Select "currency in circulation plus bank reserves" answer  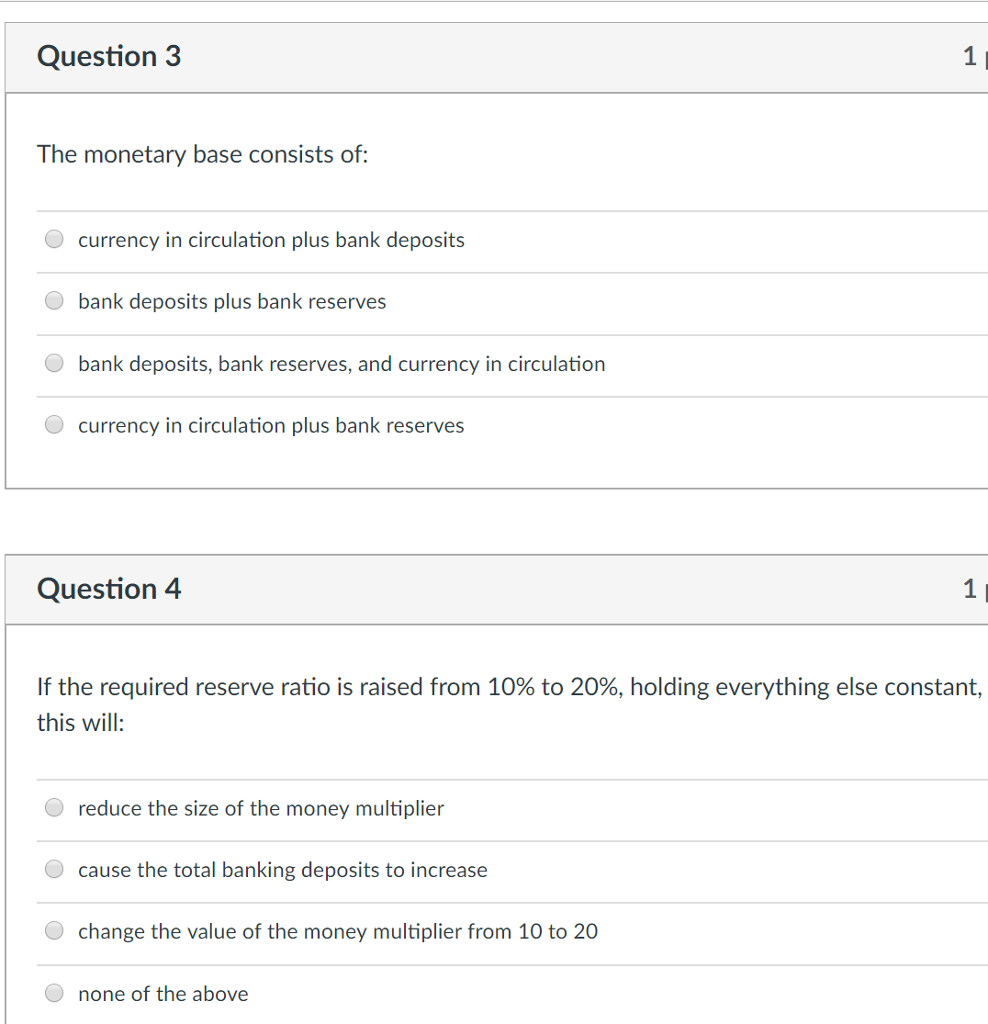tap(54, 424)
